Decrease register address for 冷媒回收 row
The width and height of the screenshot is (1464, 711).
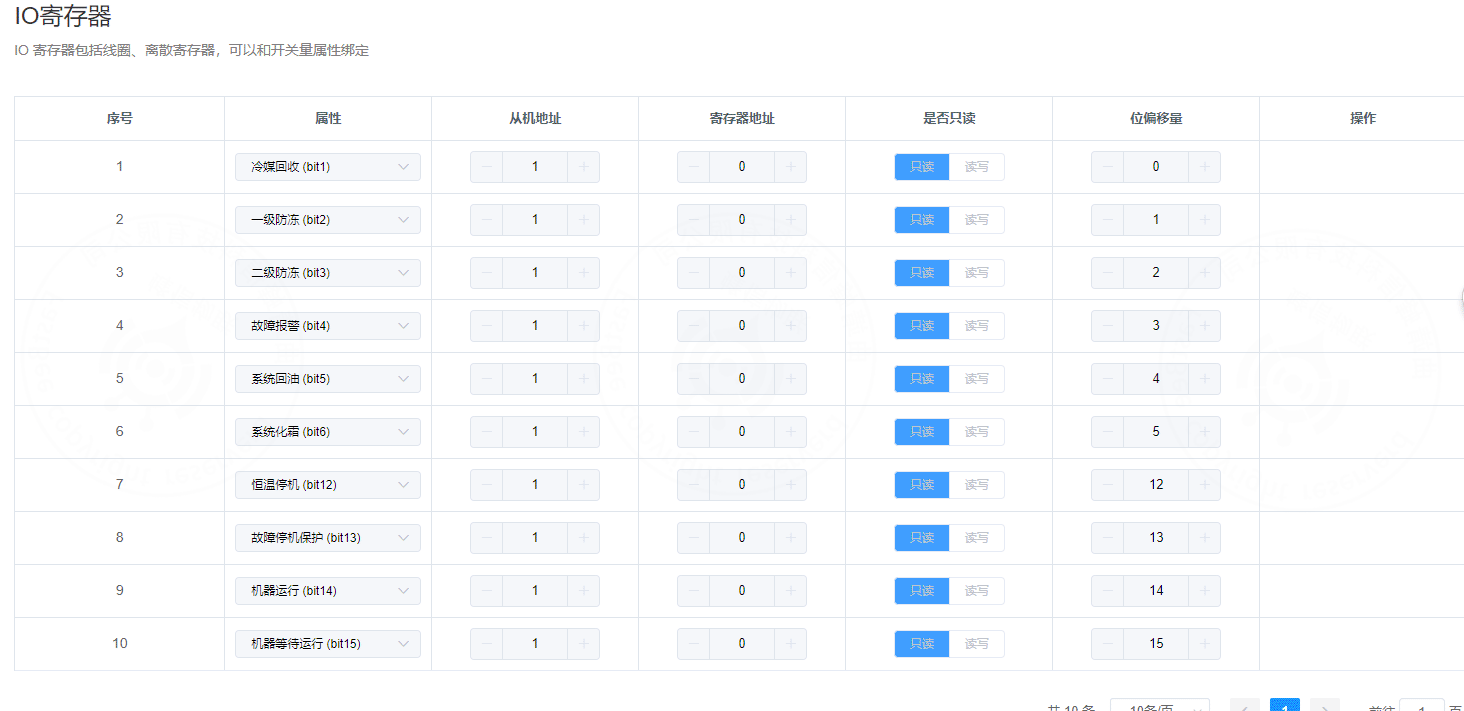pyautogui.click(x=693, y=167)
